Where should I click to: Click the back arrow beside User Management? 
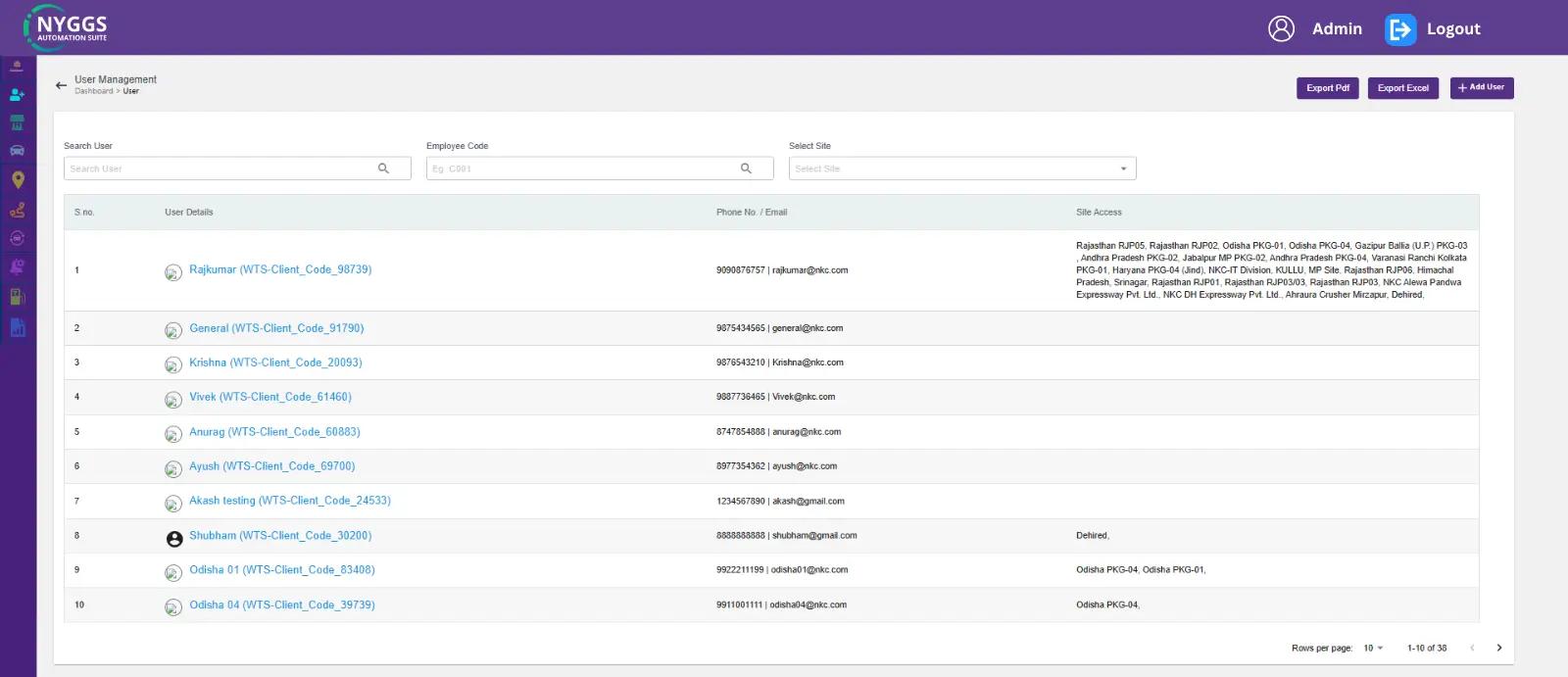point(61,85)
